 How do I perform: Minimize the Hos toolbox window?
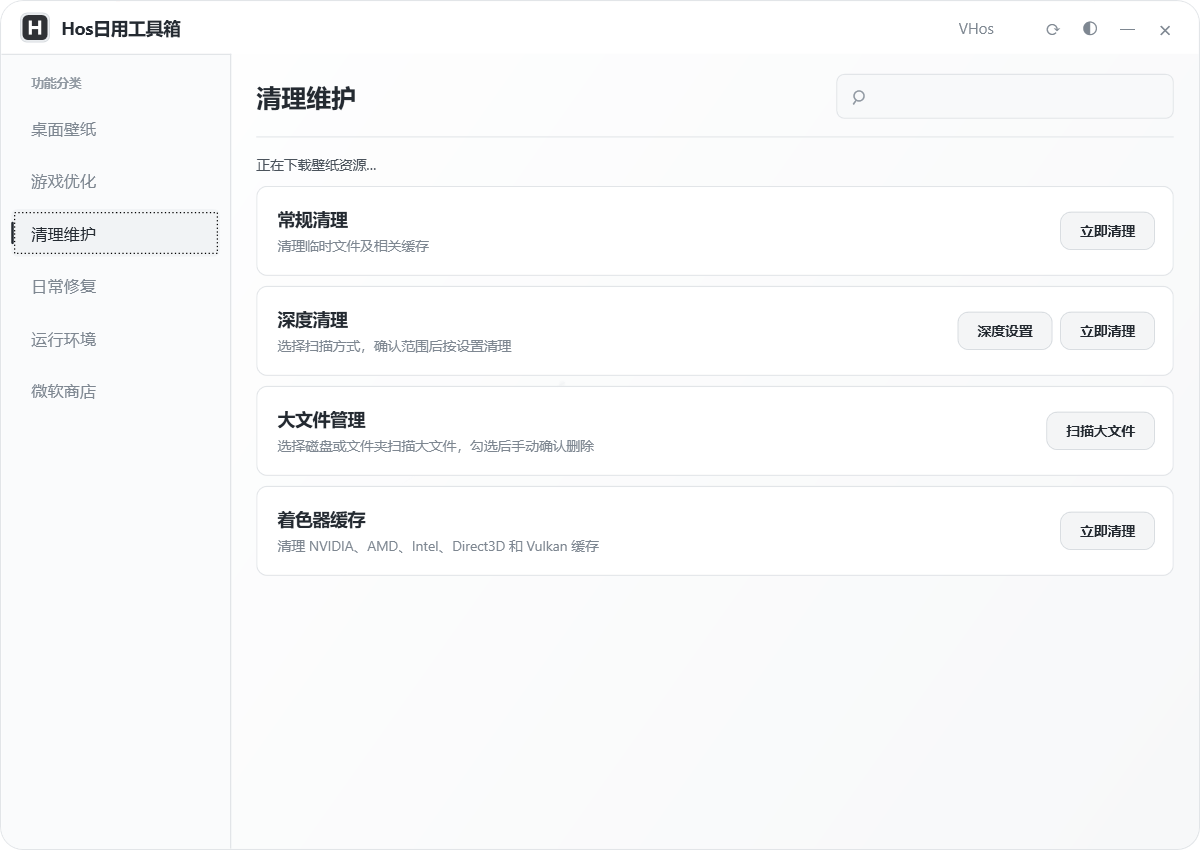point(1127,29)
